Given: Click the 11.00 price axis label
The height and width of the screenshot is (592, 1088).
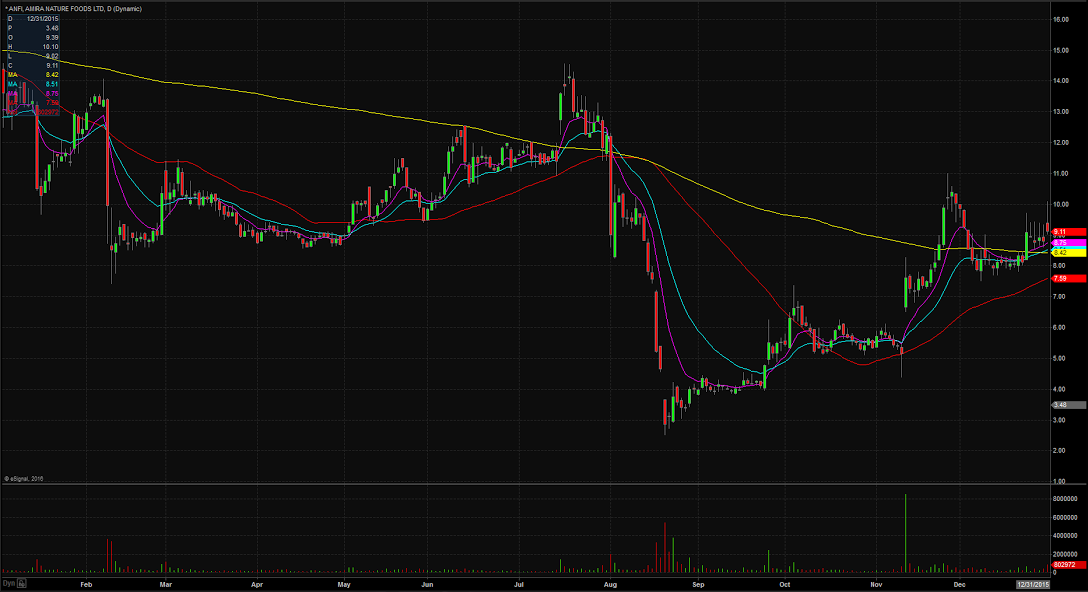Looking at the screenshot, I should tap(1061, 174).
